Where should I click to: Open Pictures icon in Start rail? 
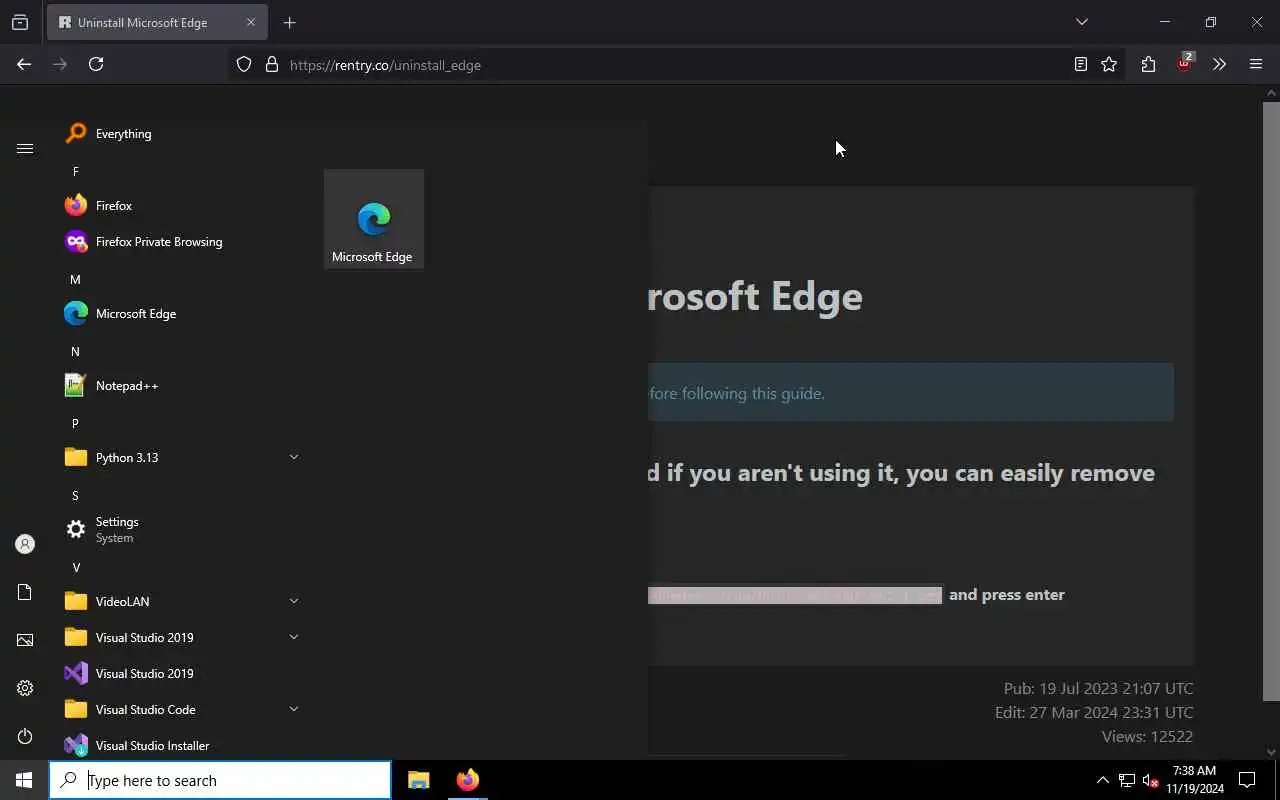pos(25,640)
